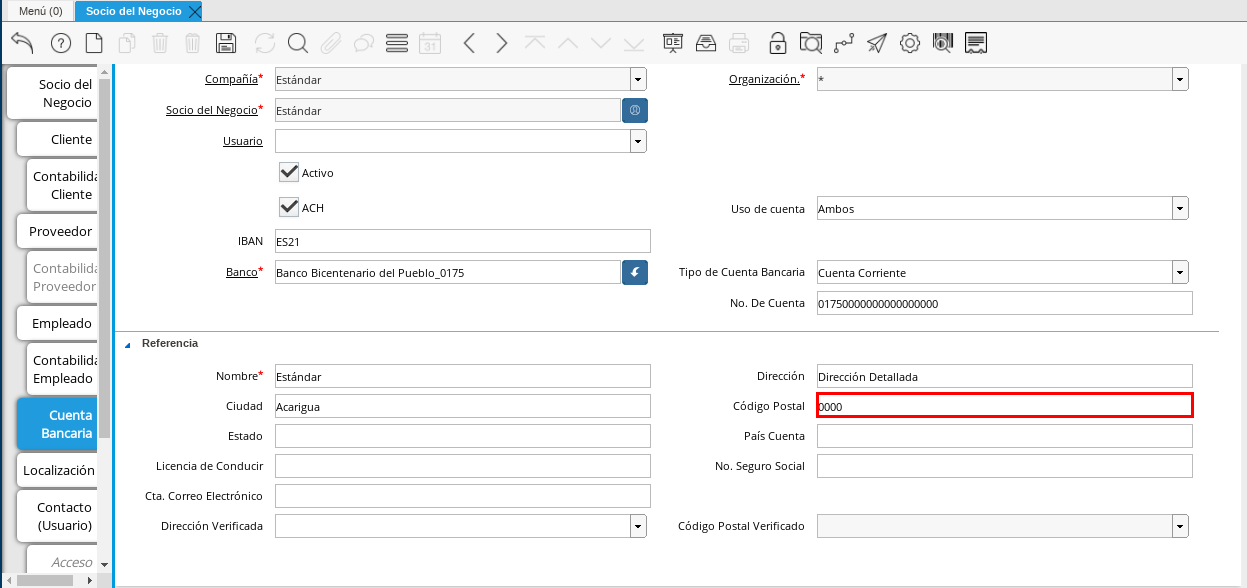Open record lookup with the magnifier icon
This screenshot has height=588, width=1247.
pos(297,43)
